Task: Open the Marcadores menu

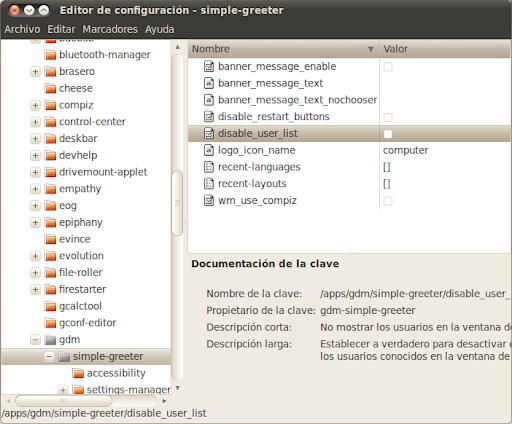Action: [x=110, y=29]
